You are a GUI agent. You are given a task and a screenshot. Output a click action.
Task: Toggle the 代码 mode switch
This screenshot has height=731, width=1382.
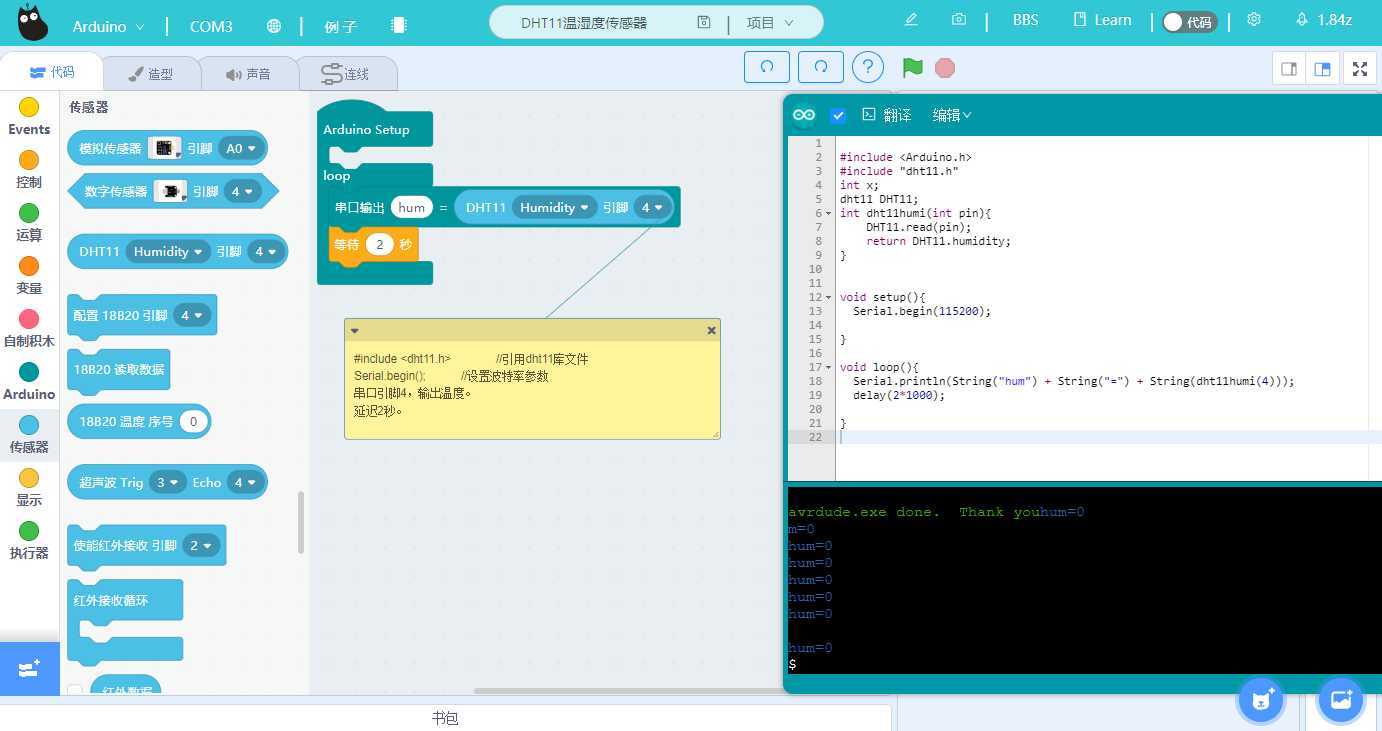(1189, 22)
